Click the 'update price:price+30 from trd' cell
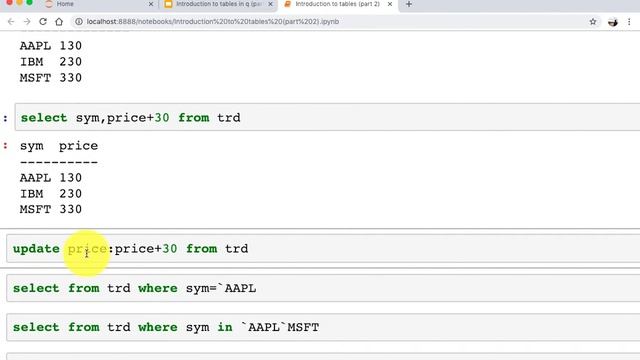640x360 pixels. point(323,249)
